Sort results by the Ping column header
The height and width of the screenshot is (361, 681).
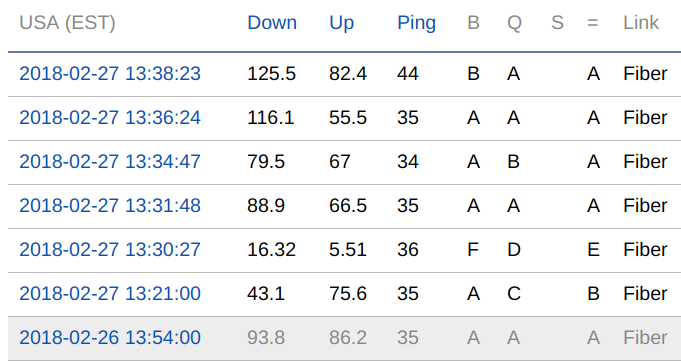coord(416,23)
